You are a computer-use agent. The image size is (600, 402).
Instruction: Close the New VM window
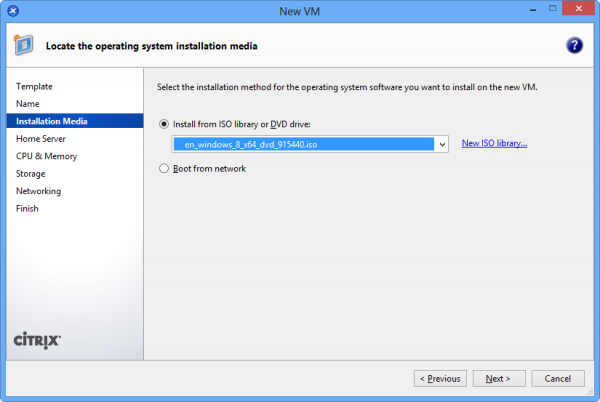(579, 8)
